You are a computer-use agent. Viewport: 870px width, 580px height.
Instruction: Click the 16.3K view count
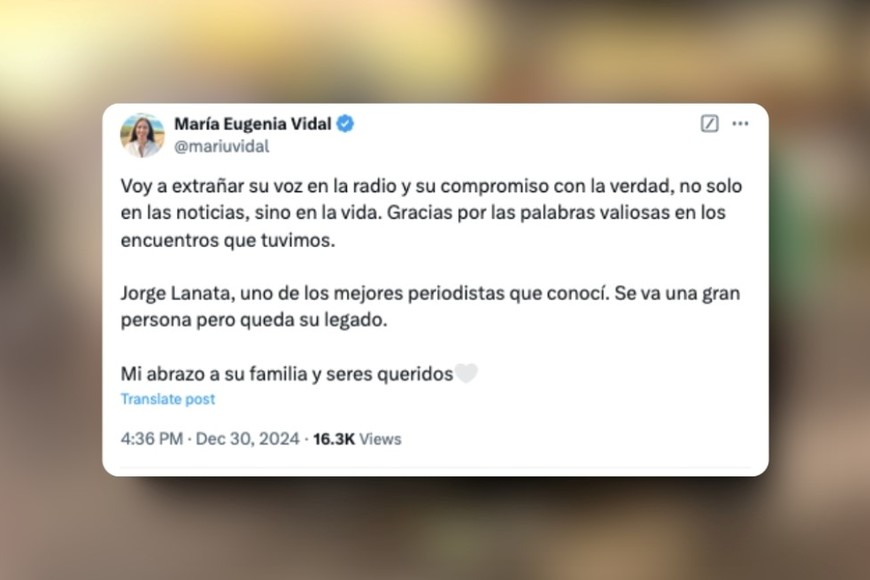333,439
